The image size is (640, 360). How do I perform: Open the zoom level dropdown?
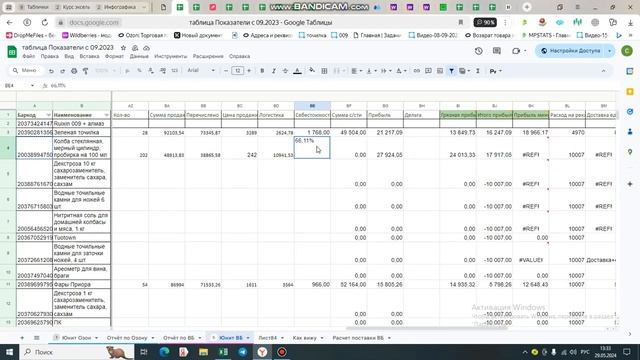tap(106, 71)
